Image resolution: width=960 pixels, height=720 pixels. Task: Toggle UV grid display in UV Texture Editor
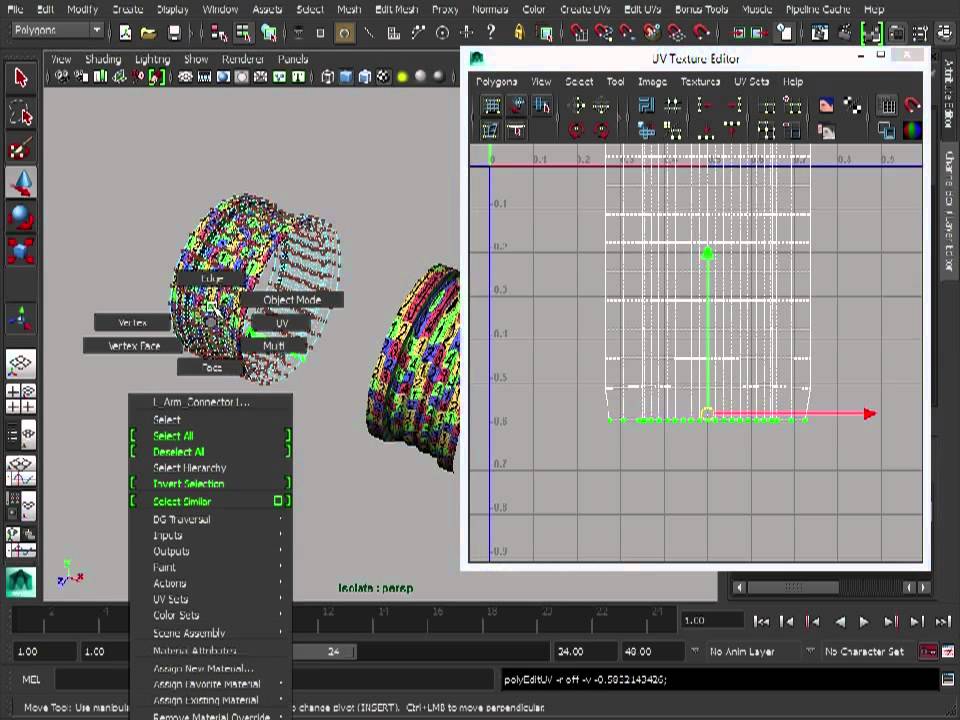click(887, 106)
